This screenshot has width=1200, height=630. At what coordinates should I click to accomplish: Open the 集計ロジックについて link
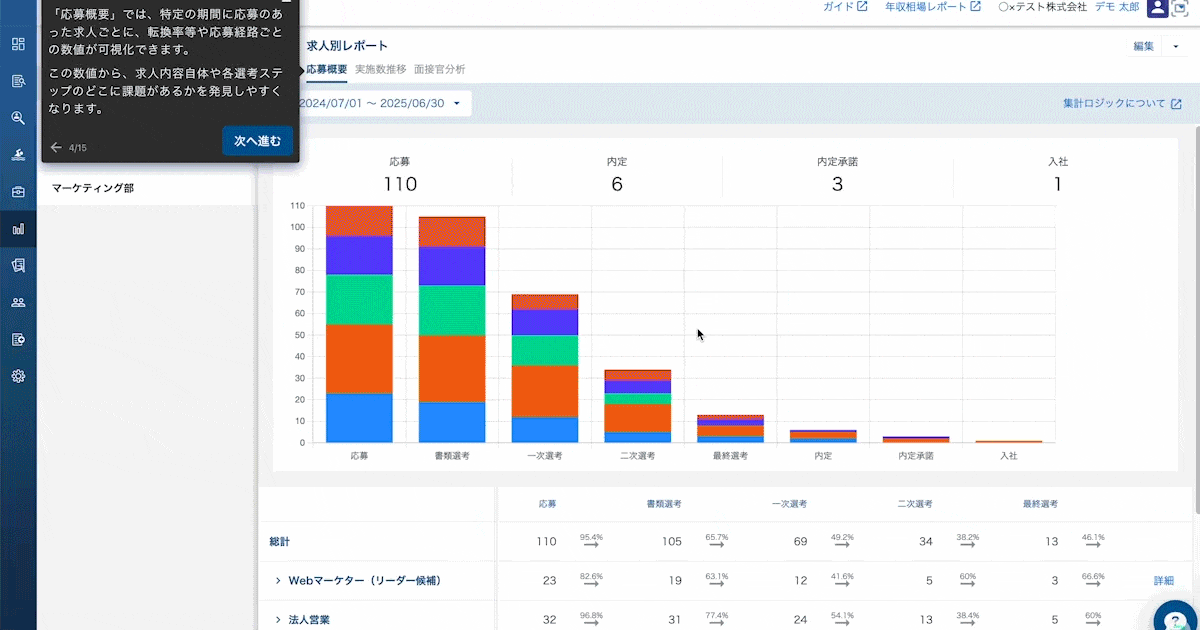[x=1122, y=104]
